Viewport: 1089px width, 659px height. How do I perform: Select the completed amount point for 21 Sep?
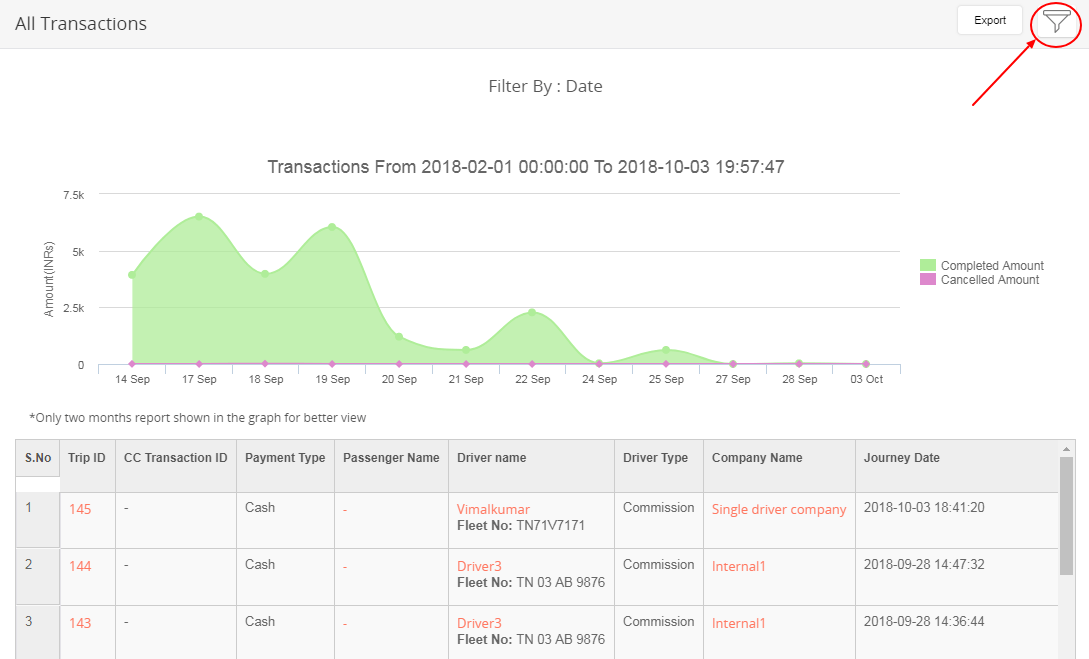point(466,350)
